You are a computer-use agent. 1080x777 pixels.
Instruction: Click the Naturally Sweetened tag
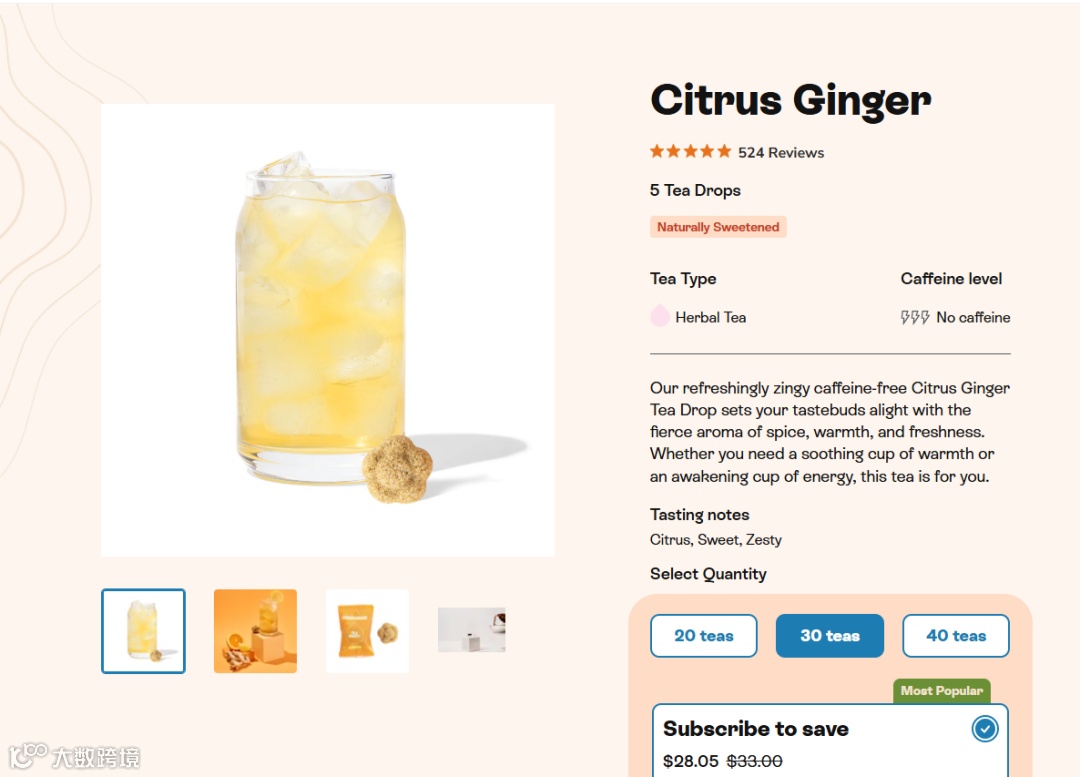point(718,227)
